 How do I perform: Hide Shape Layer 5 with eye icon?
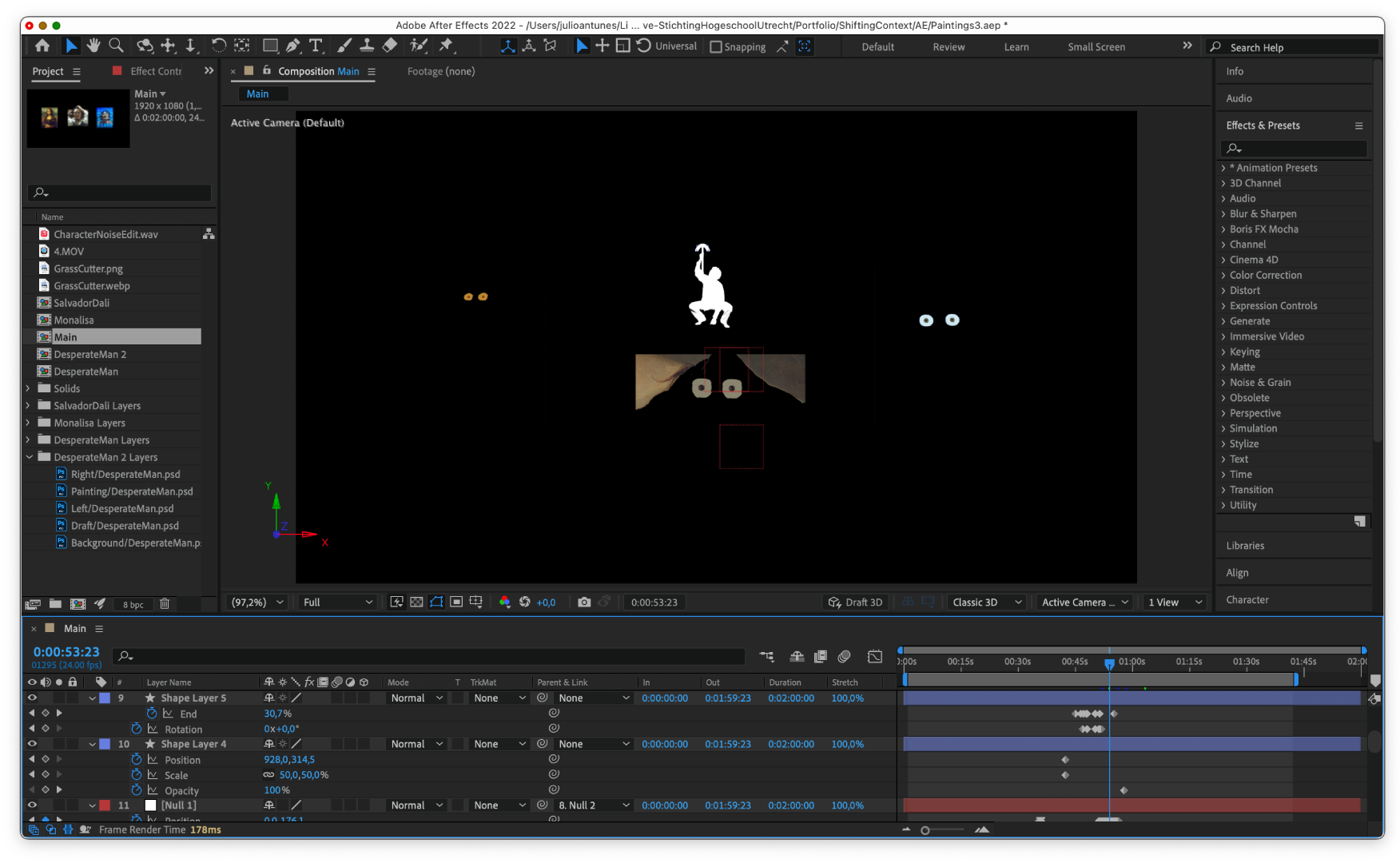[32, 698]
